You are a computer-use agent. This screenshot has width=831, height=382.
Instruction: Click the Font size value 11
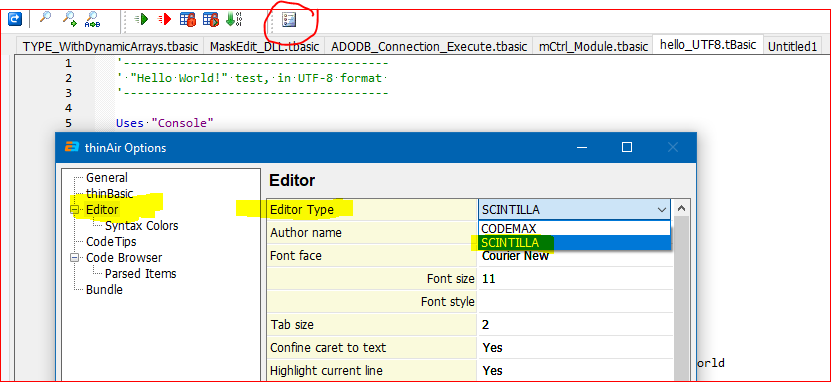click(576, 279)
